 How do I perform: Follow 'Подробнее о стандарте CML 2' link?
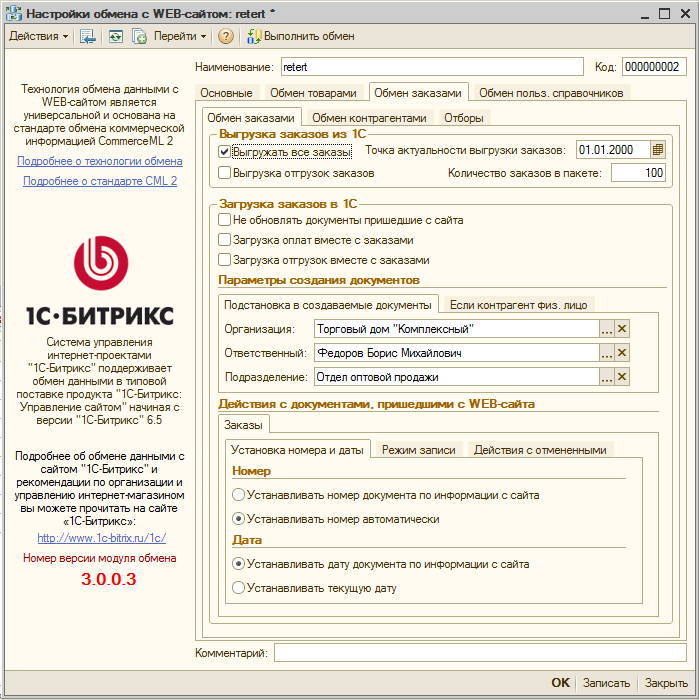[100, 181]
